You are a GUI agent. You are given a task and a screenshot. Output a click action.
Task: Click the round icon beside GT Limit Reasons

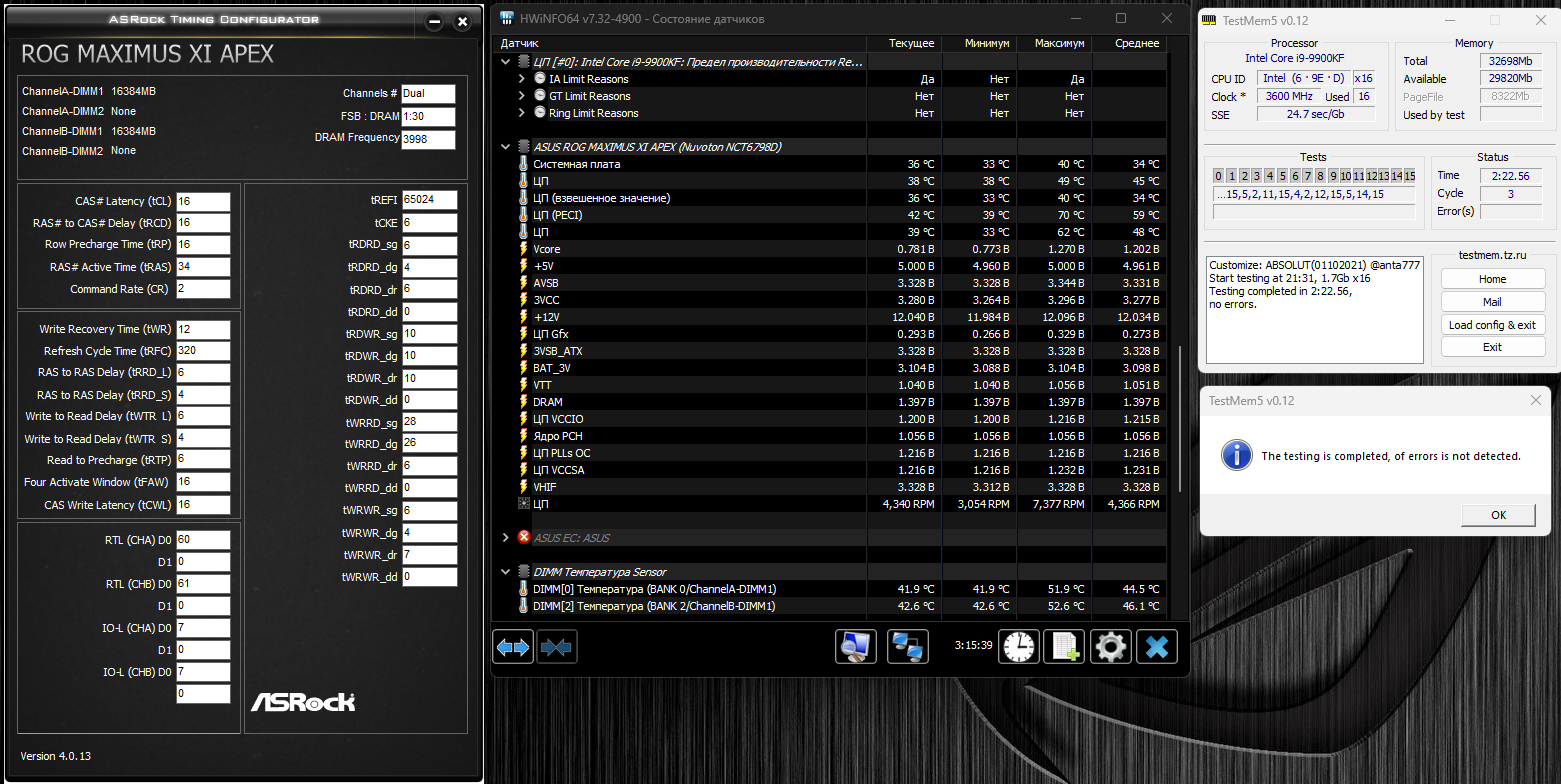coord(540,96)
